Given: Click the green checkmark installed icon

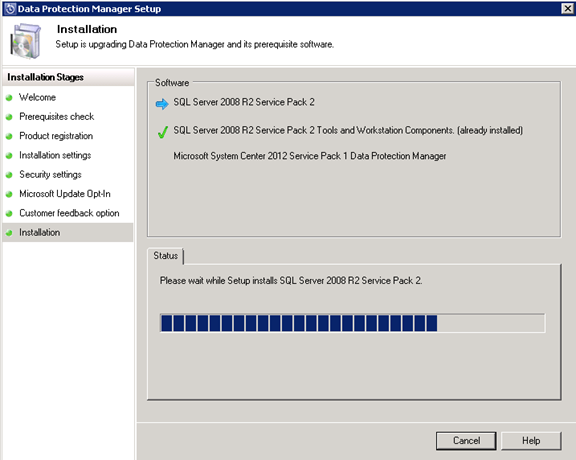Looking at the screenshot, I should tap(162, 132).
